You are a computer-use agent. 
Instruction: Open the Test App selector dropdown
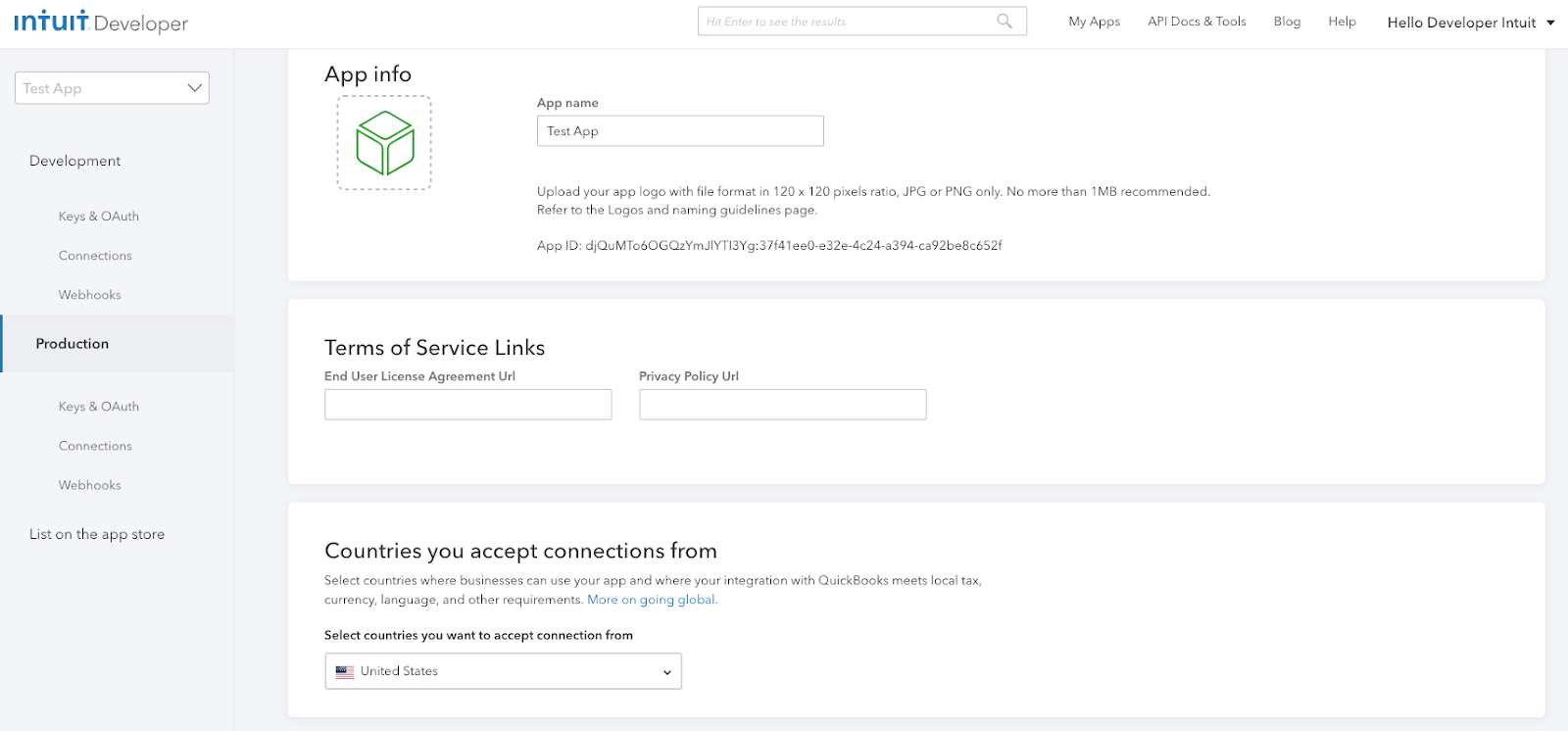click(112, 88)
